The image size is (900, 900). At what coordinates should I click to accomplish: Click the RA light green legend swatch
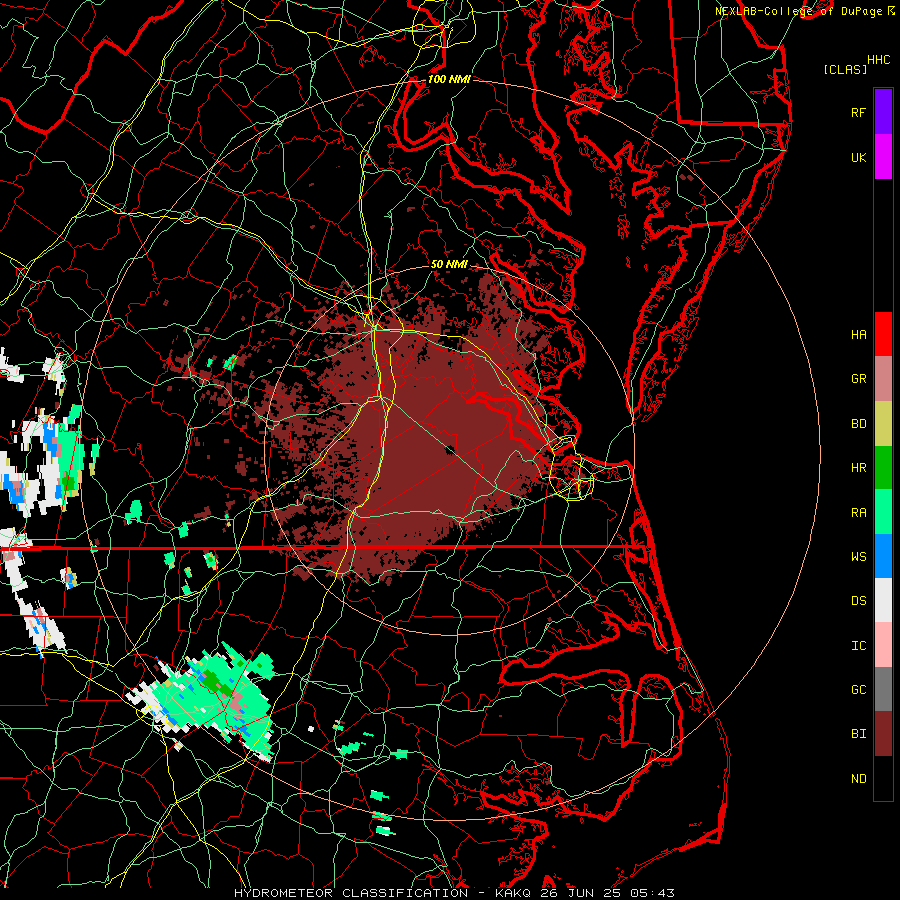tap(883, 512)
